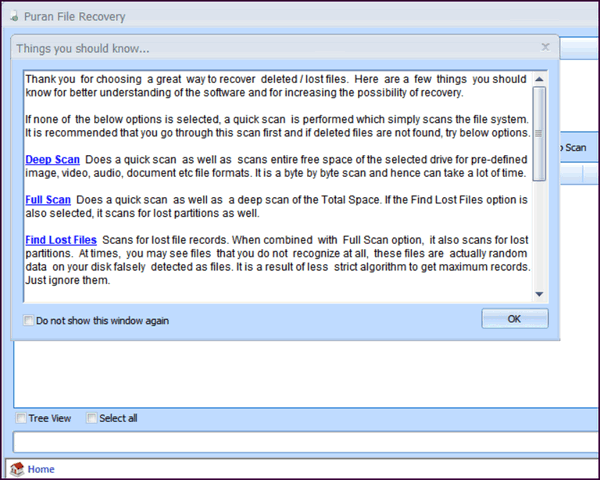Screen dimensions: 600x480
Task: Click the Puran File Recovery title icon
Action: tap(15, 16)
